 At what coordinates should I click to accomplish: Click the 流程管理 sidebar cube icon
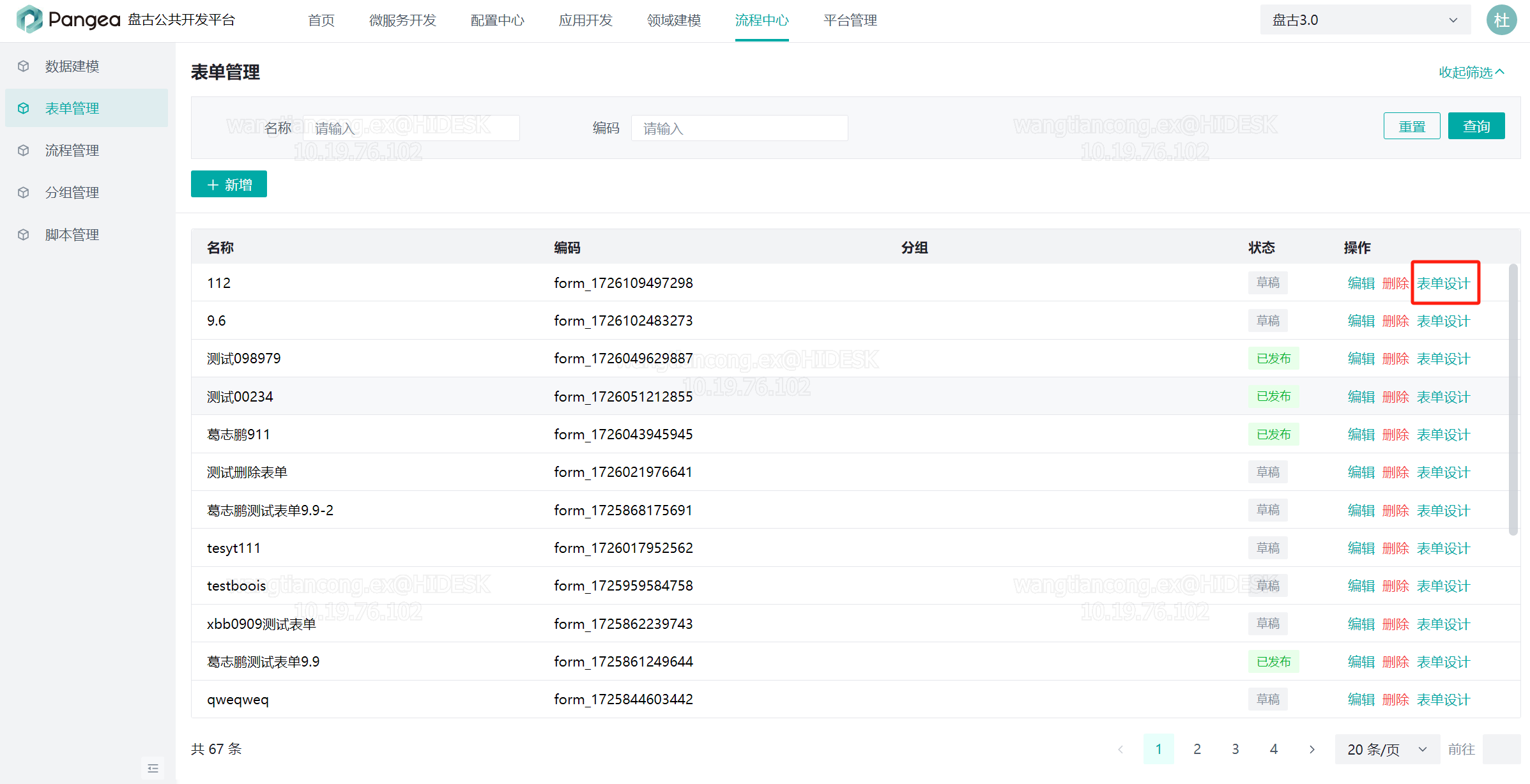point(24,151)
